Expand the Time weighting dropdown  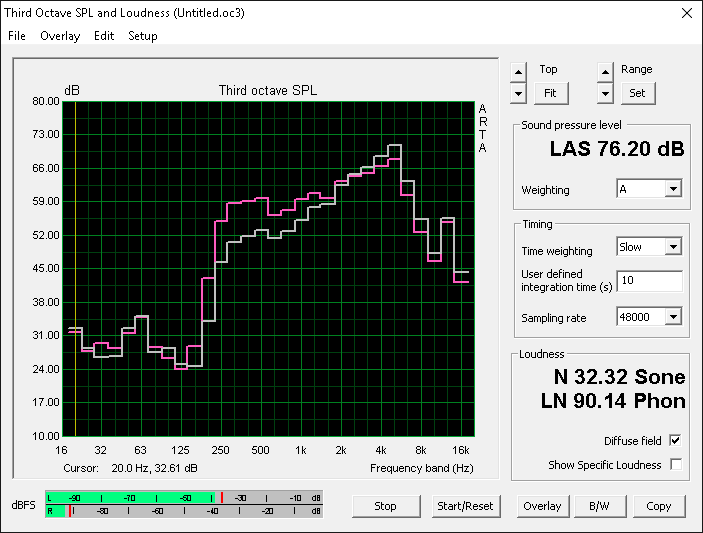[x=673, y=247]
